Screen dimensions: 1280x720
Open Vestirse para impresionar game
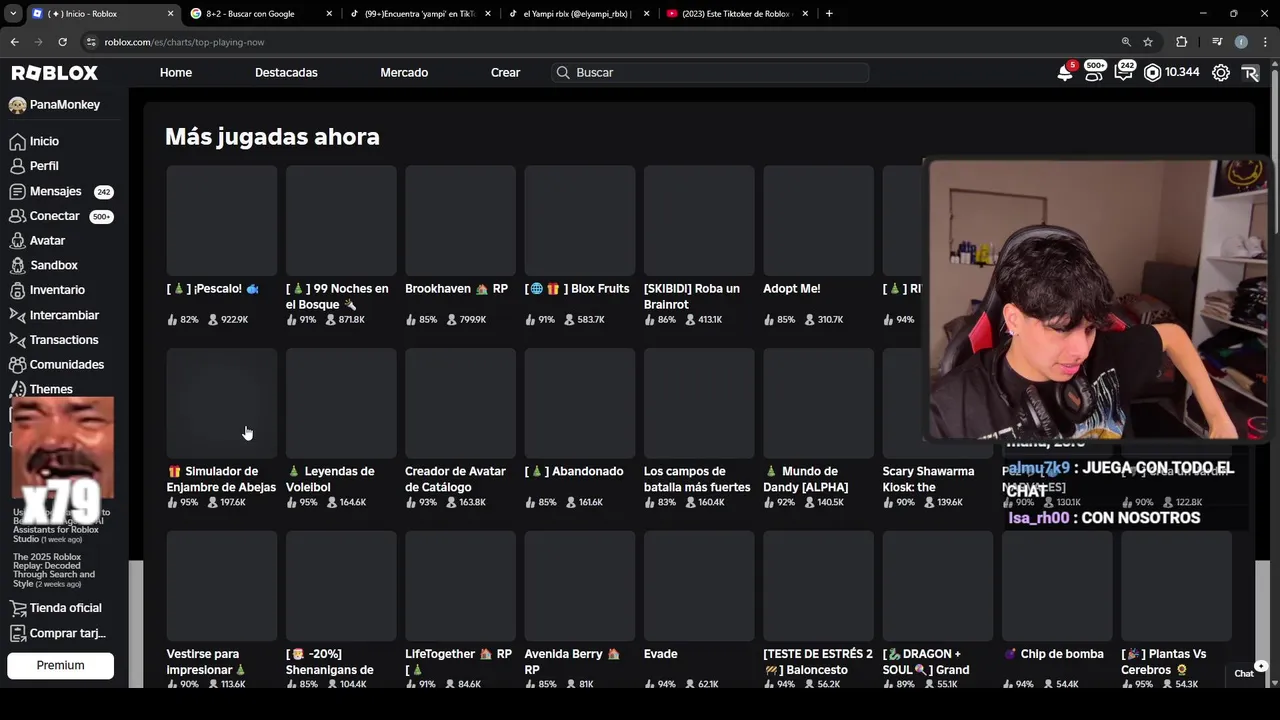coord(221,587)
